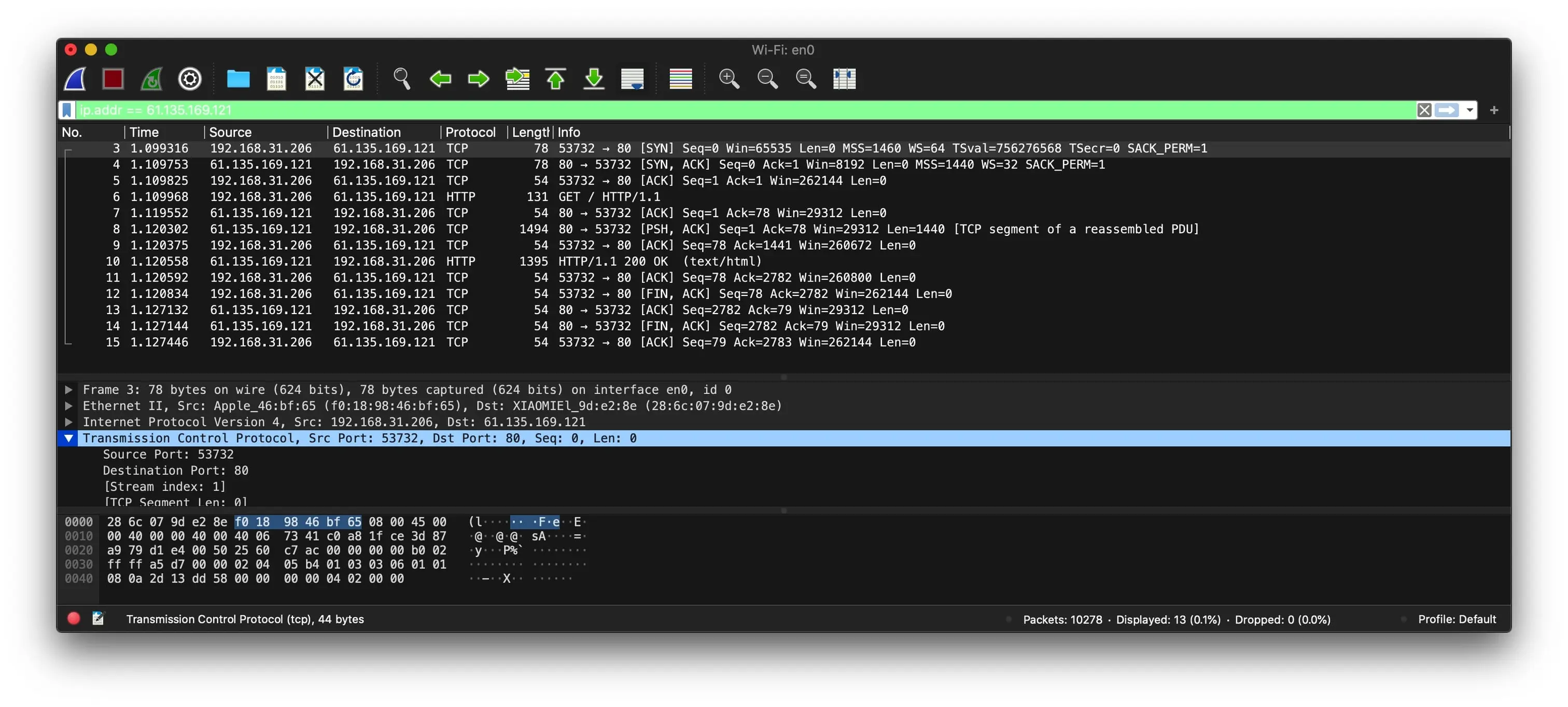Screen dimensions: 1568x707
Task: Apply the display filter arrow button
Action: (x=1447, y=110)
